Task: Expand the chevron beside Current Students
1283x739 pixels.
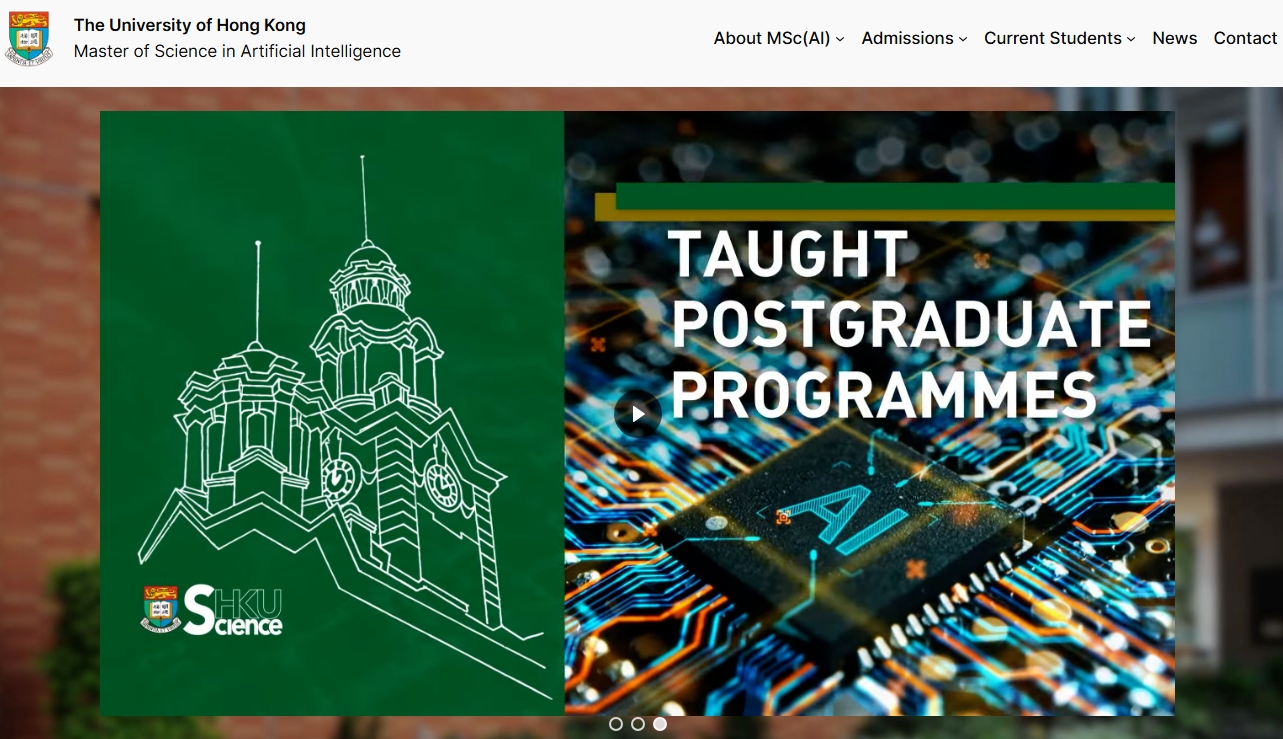Action: tap(1131, 39)
